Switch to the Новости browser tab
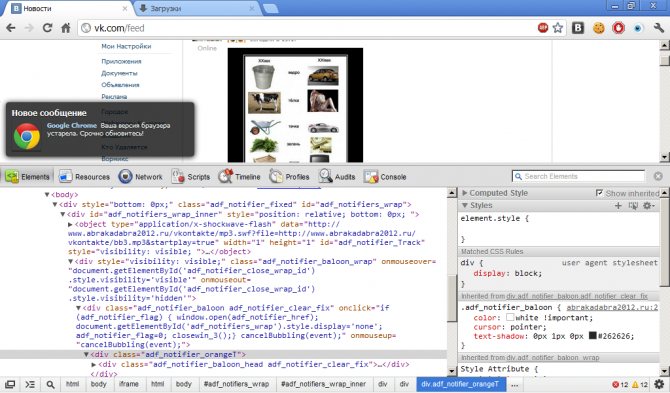 (x=68, y=8)
